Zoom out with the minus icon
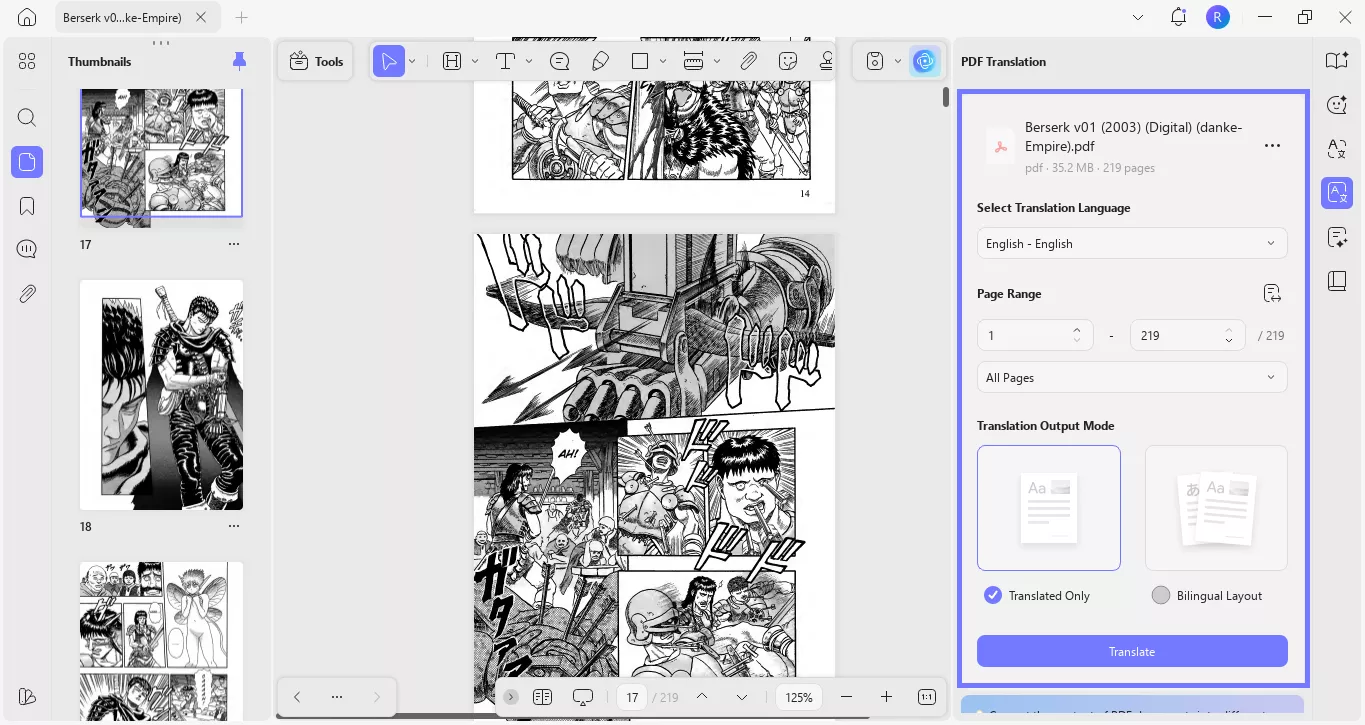This screenshot has width=1365, height=725. pos(847,697)
